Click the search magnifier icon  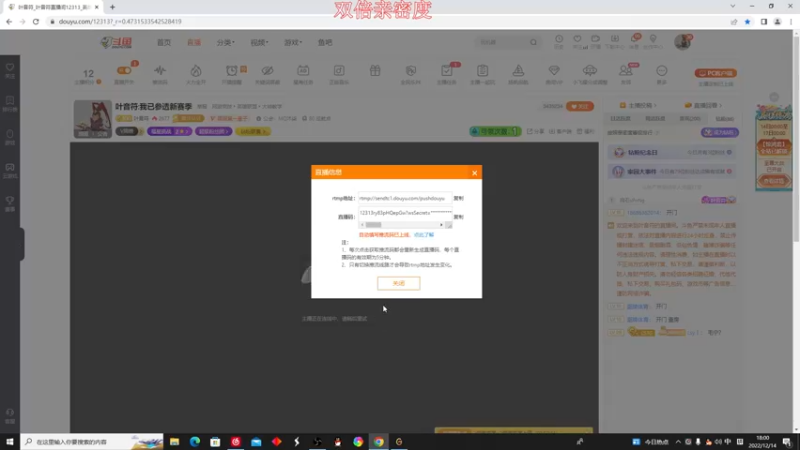[533, 42]
